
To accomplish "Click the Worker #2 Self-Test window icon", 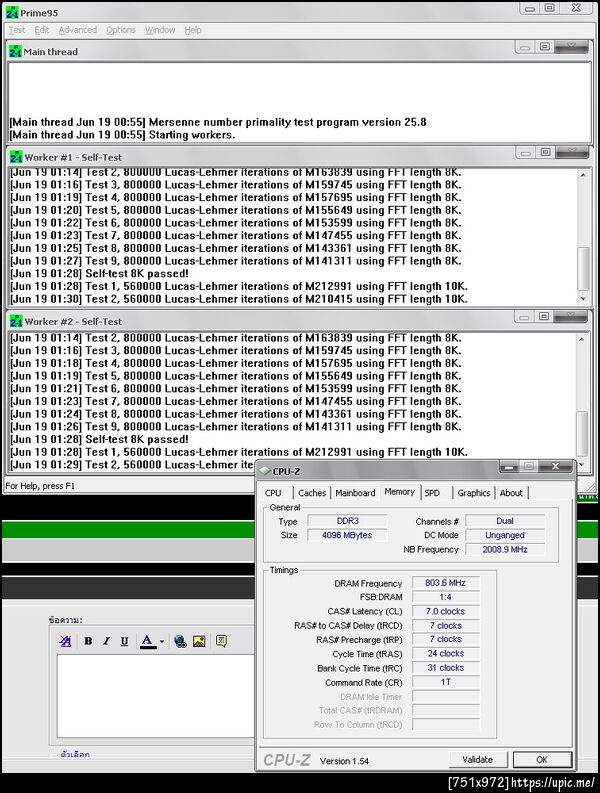I will click(16, 322).
